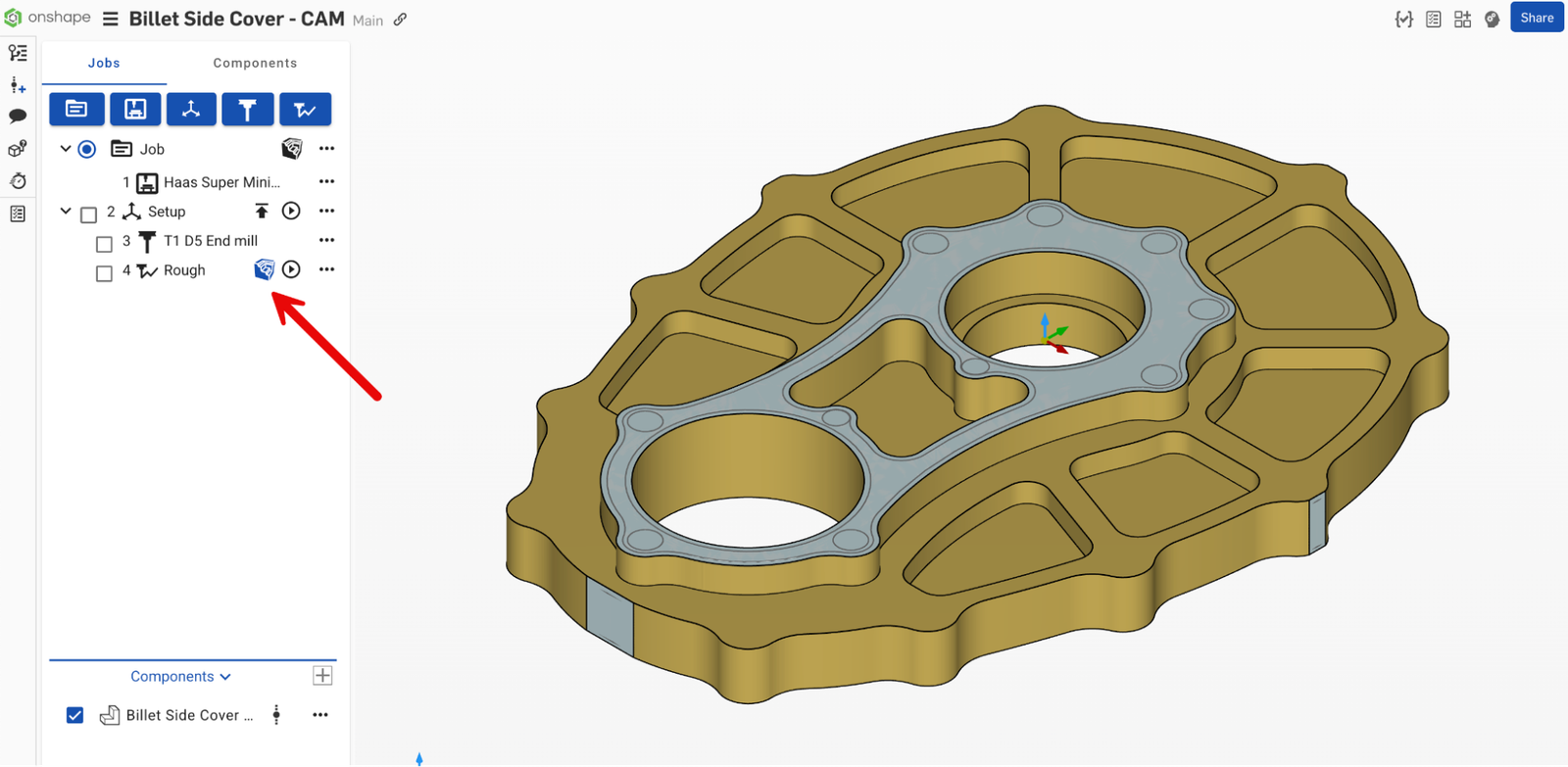Tick the T1 D5 End mill checkbox
1568x767 pixels.
104,244
